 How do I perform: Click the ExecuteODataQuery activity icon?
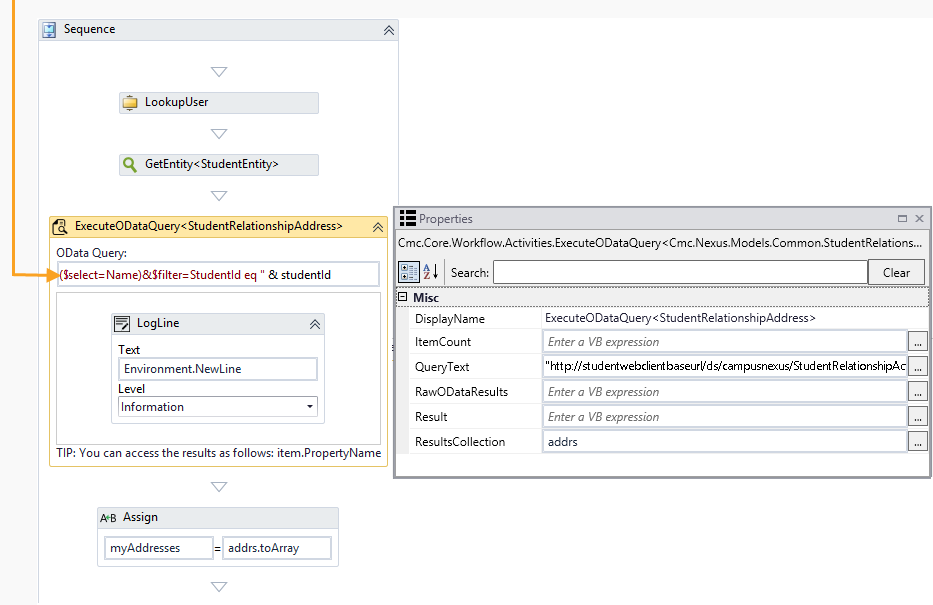(x=60, y=227)
